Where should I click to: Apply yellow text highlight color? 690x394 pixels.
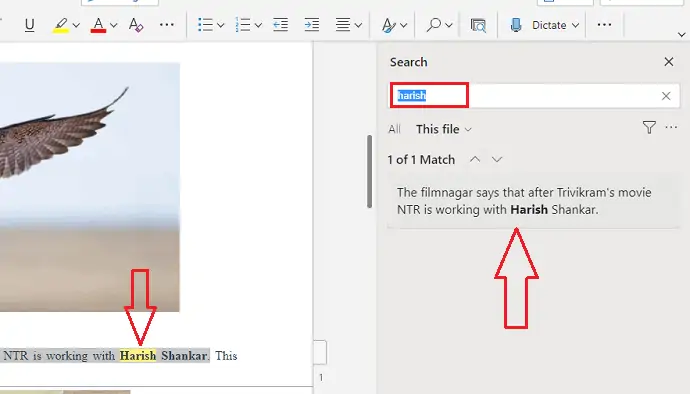pos(61,25)
